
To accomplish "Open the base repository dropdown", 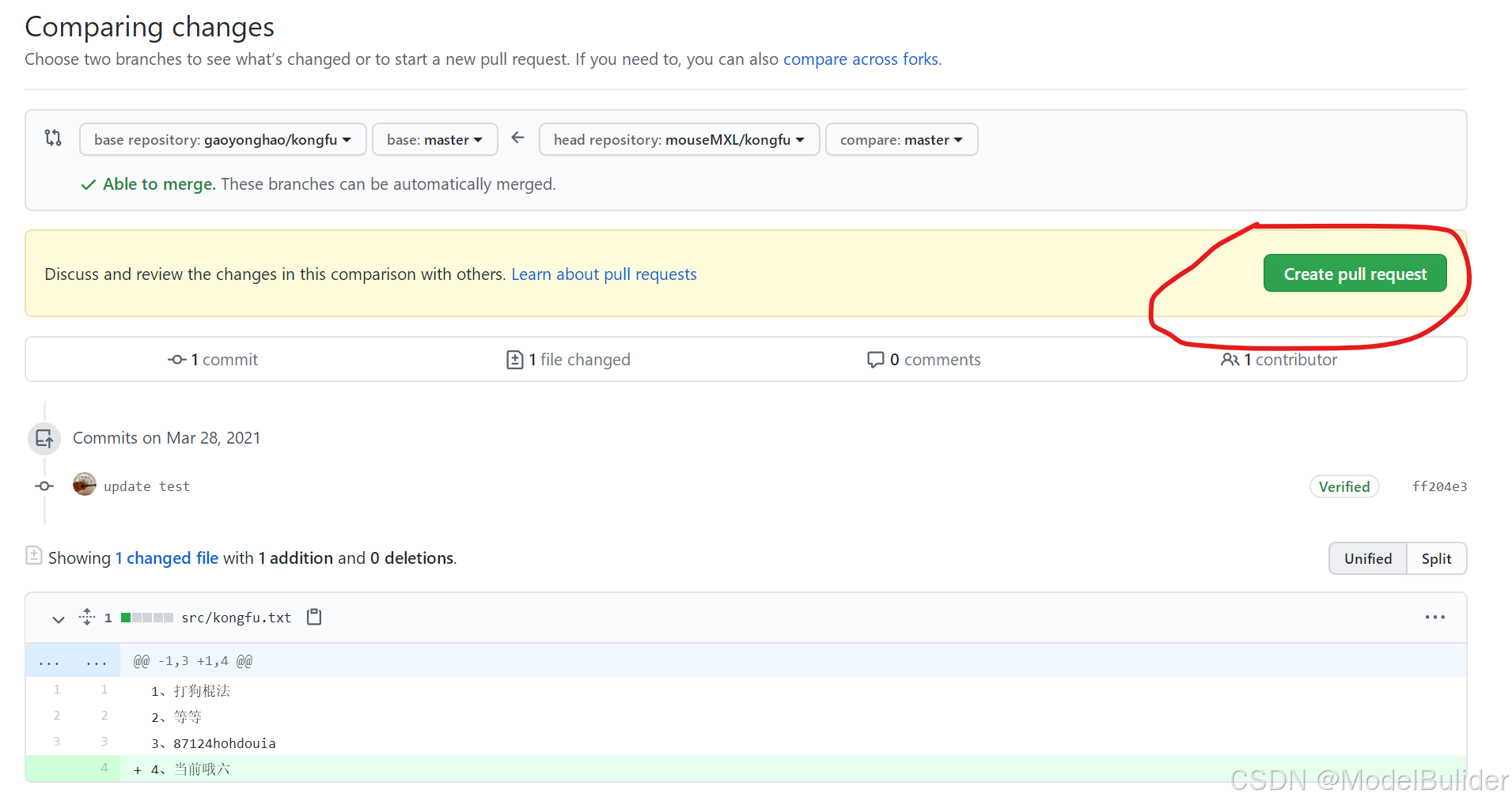I will pyautogui.click(x=222, y=139).
